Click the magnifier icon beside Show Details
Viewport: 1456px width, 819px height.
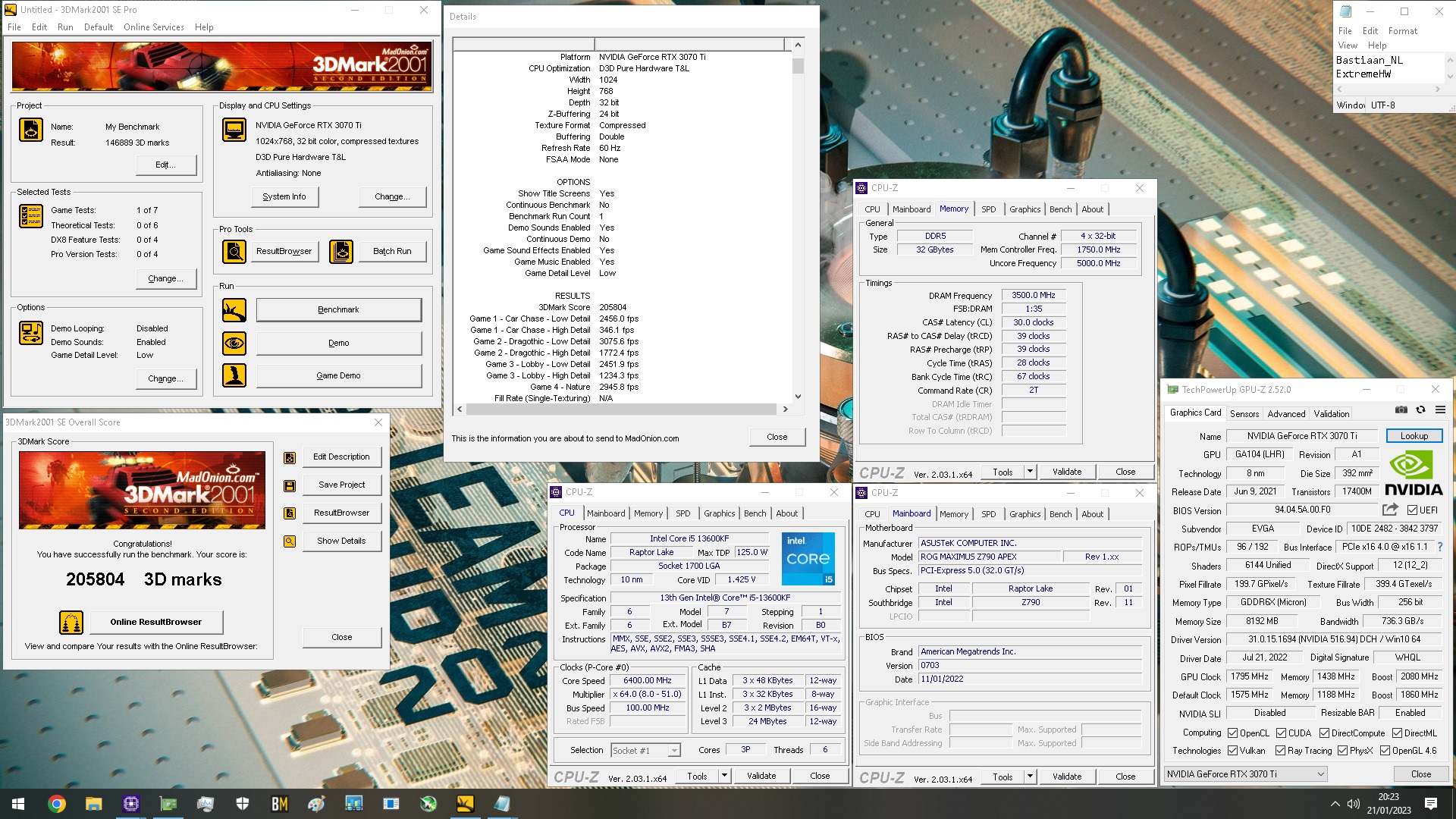pos(290,541)
